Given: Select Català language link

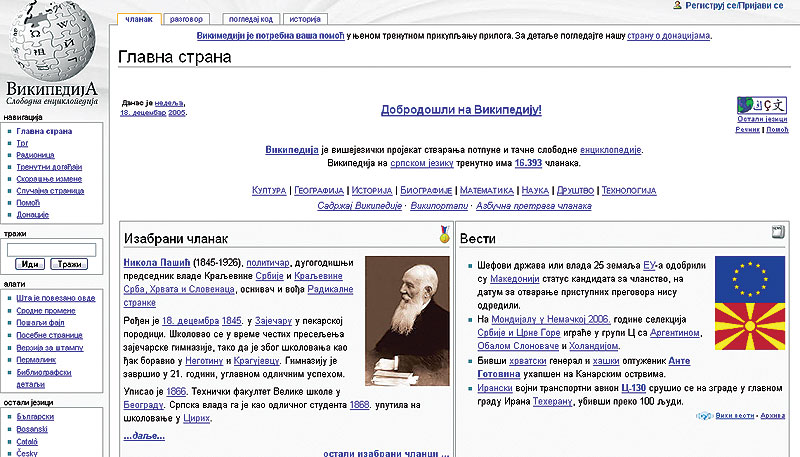Looking at the screenshot, I should click(x=27, y=442).
